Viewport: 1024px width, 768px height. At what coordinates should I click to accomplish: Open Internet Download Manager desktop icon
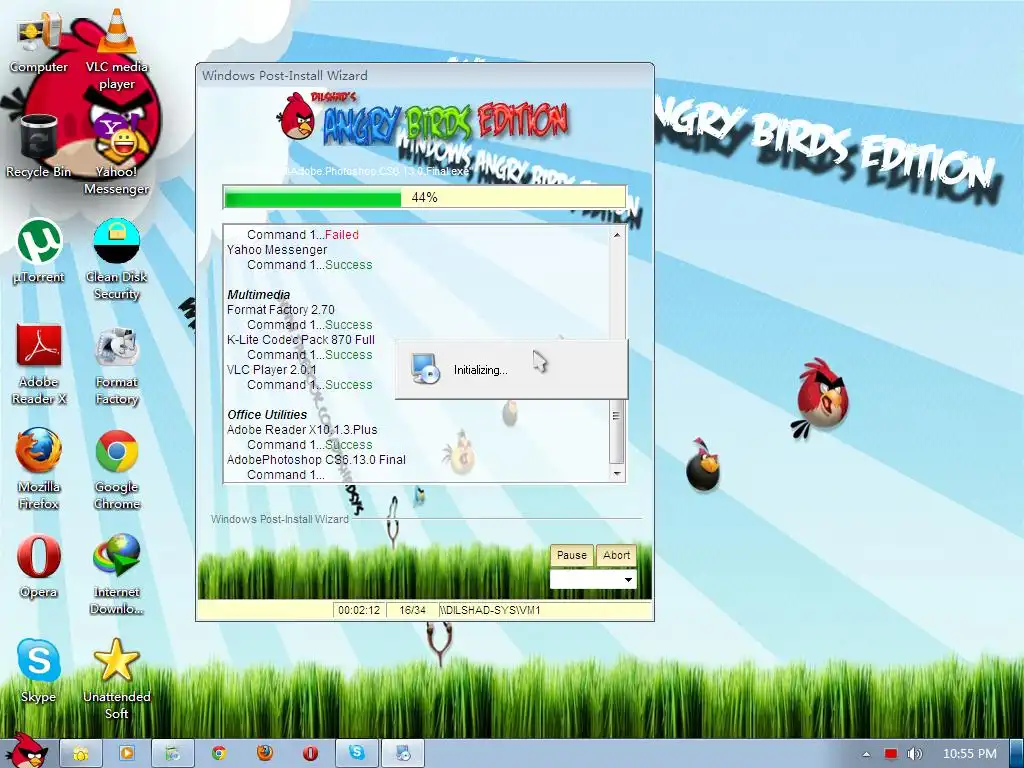(116, 575)
